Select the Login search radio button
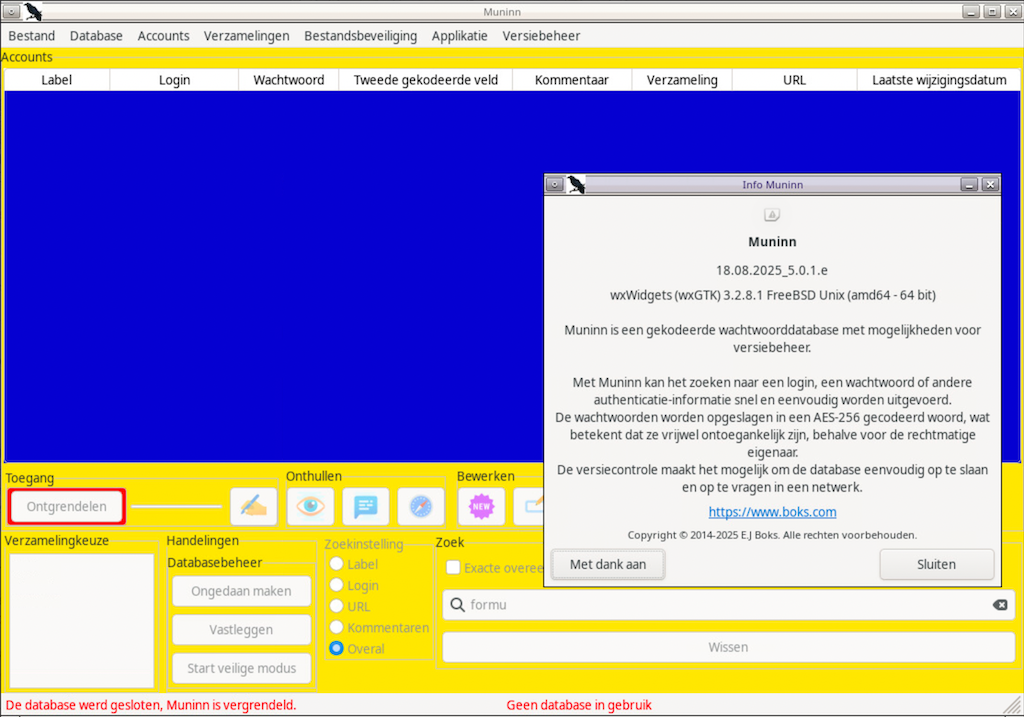The height and width of the screenshot is (717, 1024). (x=336, y=585)
